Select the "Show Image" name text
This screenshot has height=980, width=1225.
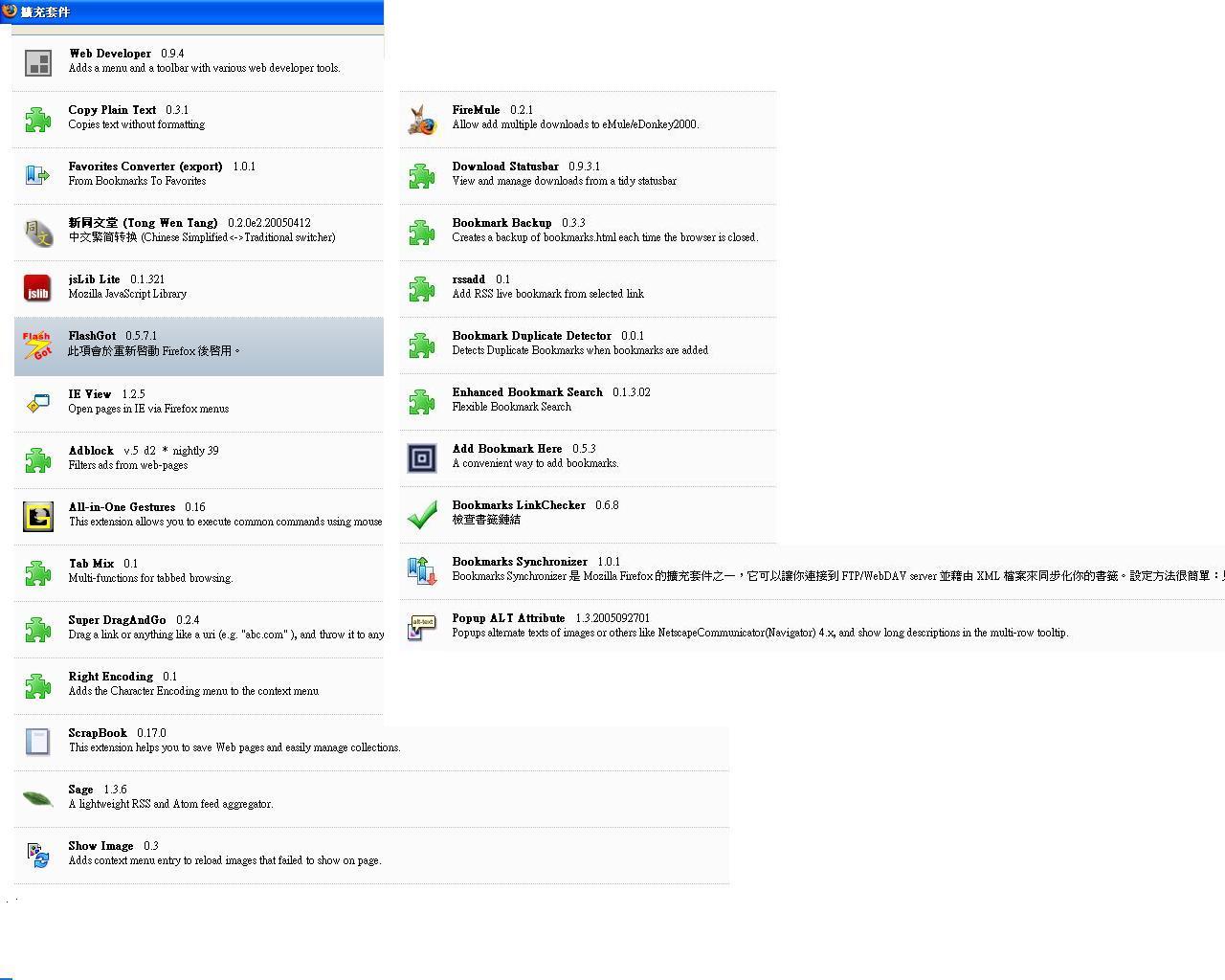(x=101, y=846)
